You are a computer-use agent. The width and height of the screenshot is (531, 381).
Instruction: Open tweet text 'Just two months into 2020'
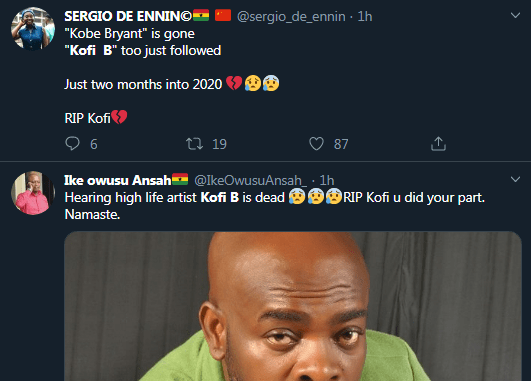tap(143, 84)
